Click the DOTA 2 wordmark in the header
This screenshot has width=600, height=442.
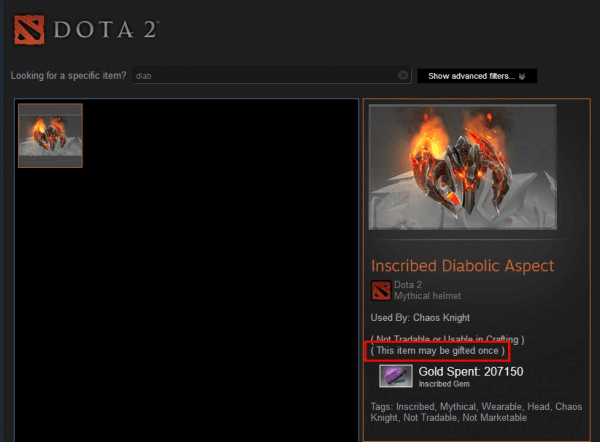pos(106,29)
